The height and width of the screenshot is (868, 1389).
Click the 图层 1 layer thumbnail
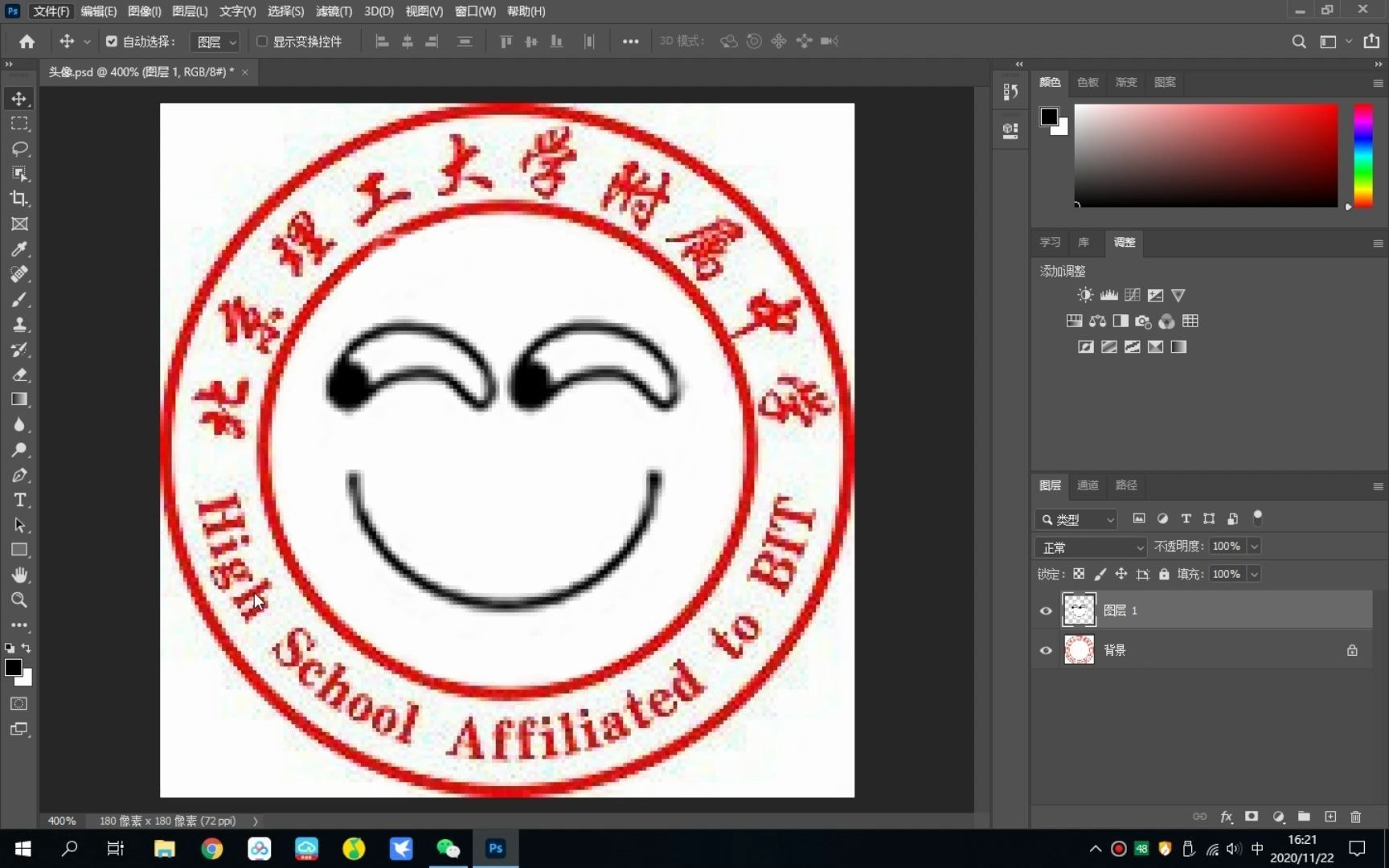1079,610
